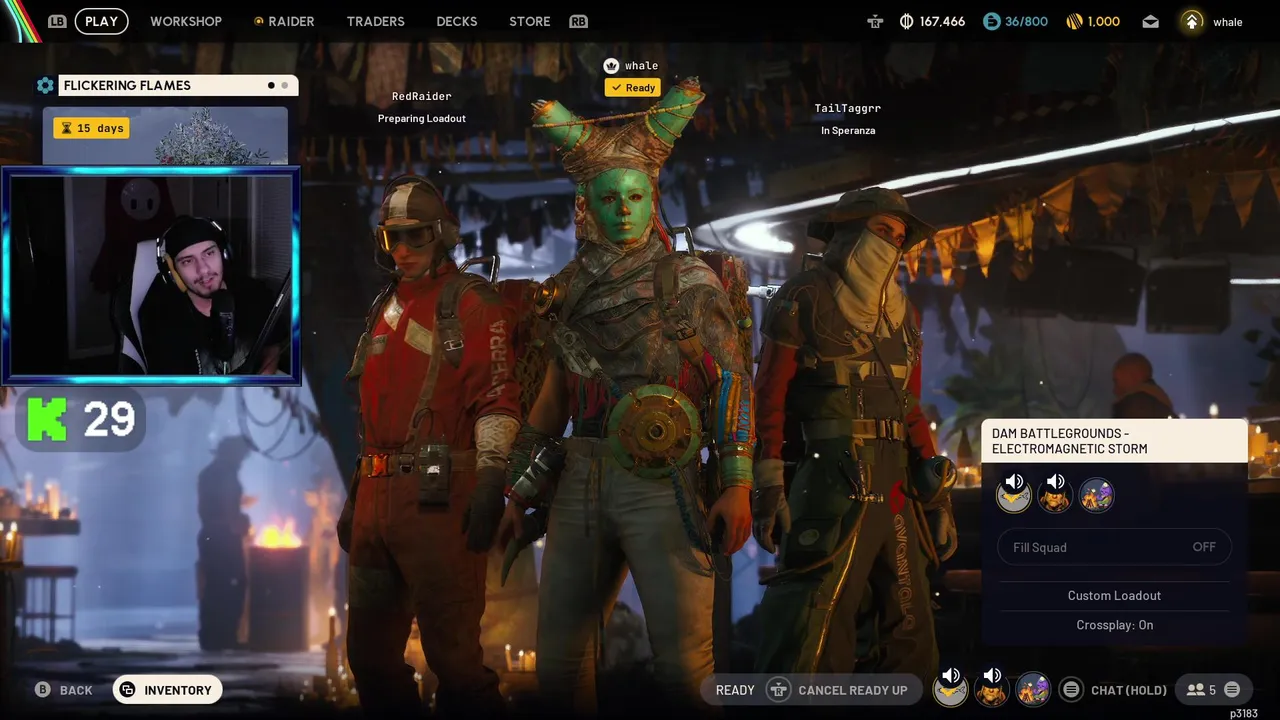Viewport: 1280px width, 720px height.
Task: Click the webcam overlay feed
Action: pyautogui.click(x=151, y=276)
